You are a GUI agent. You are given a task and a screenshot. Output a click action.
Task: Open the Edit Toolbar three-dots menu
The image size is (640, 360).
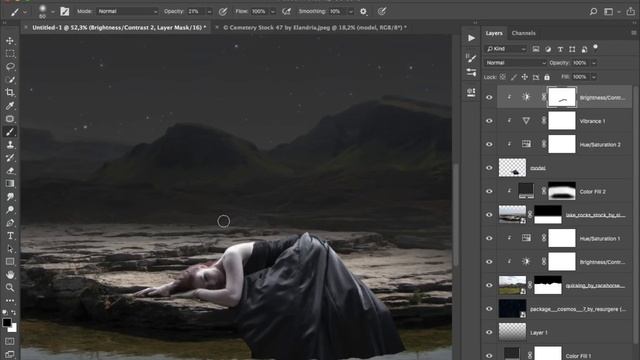pos(10,301)
